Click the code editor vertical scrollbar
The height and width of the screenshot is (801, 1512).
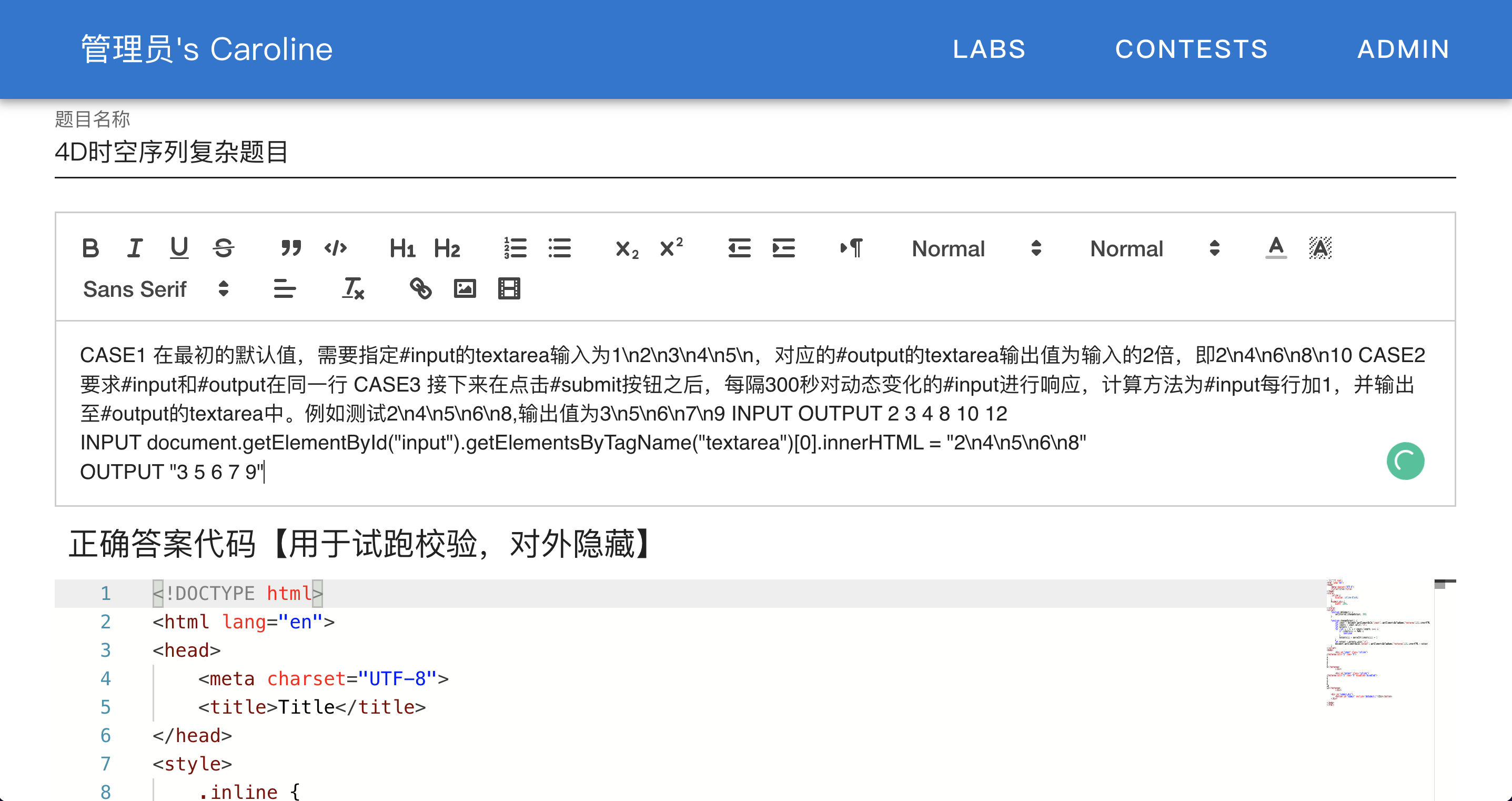pos(1445,690)
